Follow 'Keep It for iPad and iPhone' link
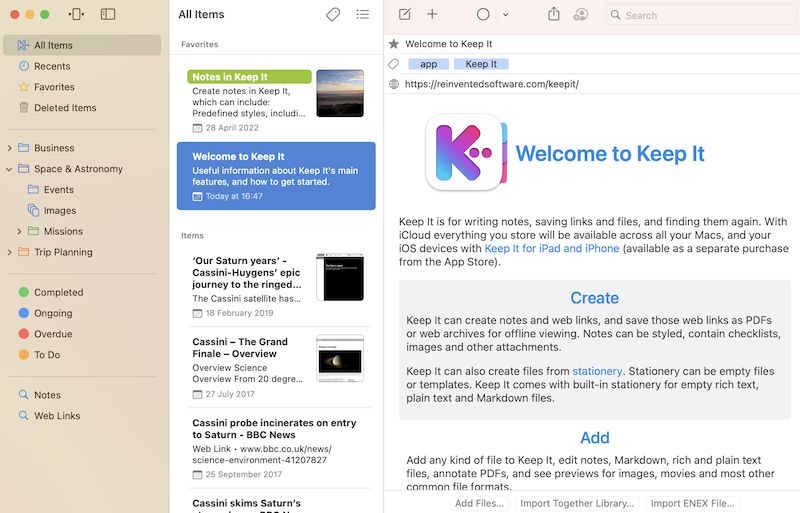 tap(552, 249)
